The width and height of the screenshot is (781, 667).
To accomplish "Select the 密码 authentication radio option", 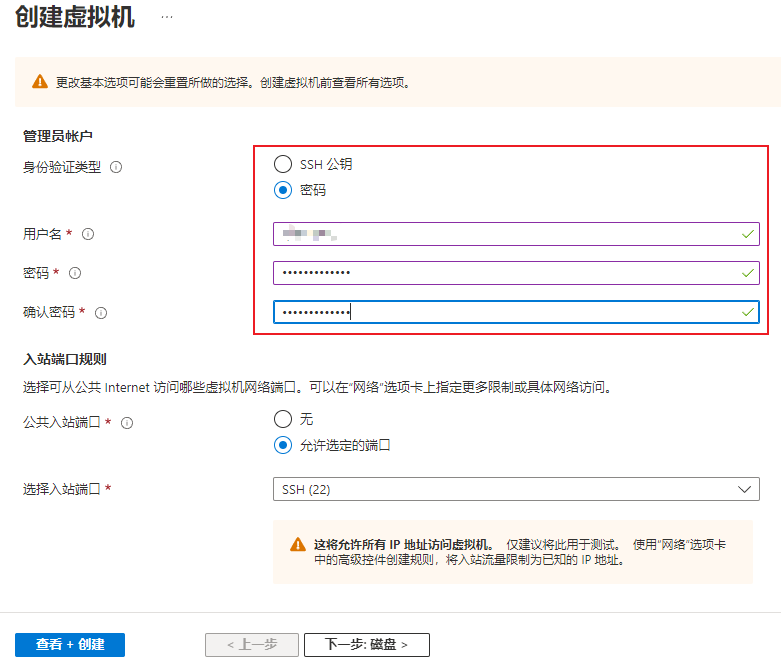I will click(x=283, y=190).
